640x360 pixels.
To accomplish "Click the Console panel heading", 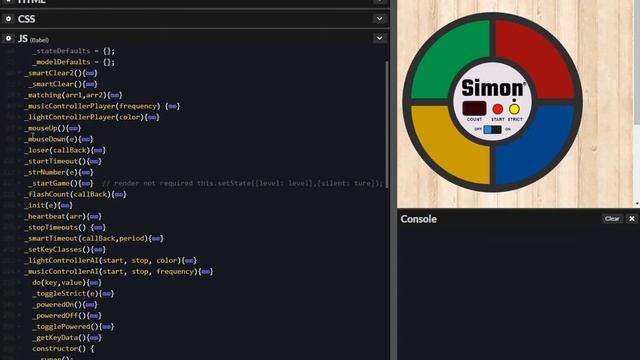I will coord(418,219).
